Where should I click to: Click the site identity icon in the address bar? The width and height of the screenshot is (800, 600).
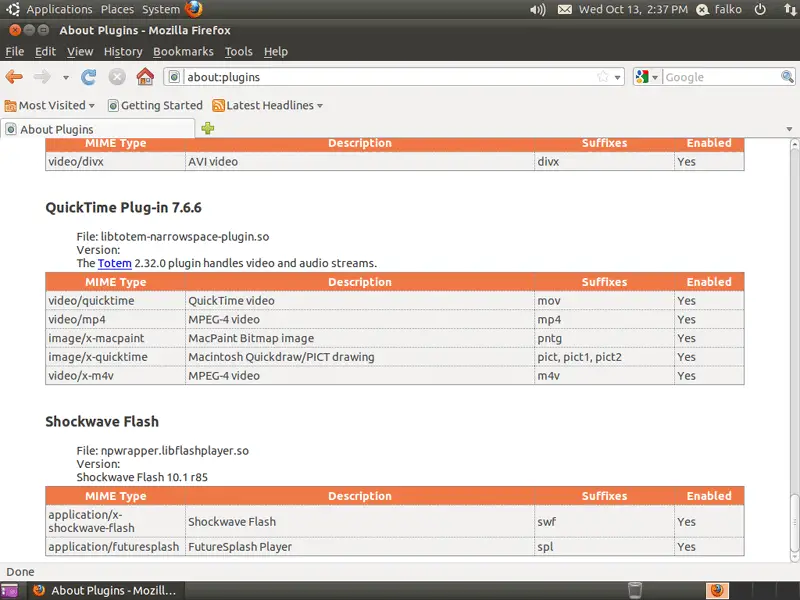tap(174, 77)
